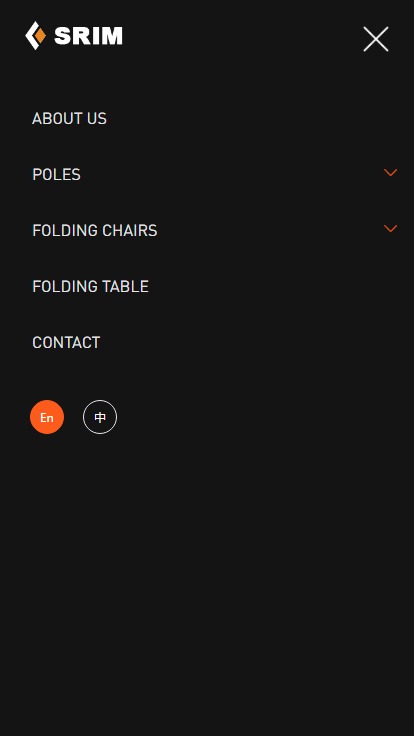Viewport: 414px width, 736px height.
Task: Expand the POLES submenu chevron
Action: (391, 173)
